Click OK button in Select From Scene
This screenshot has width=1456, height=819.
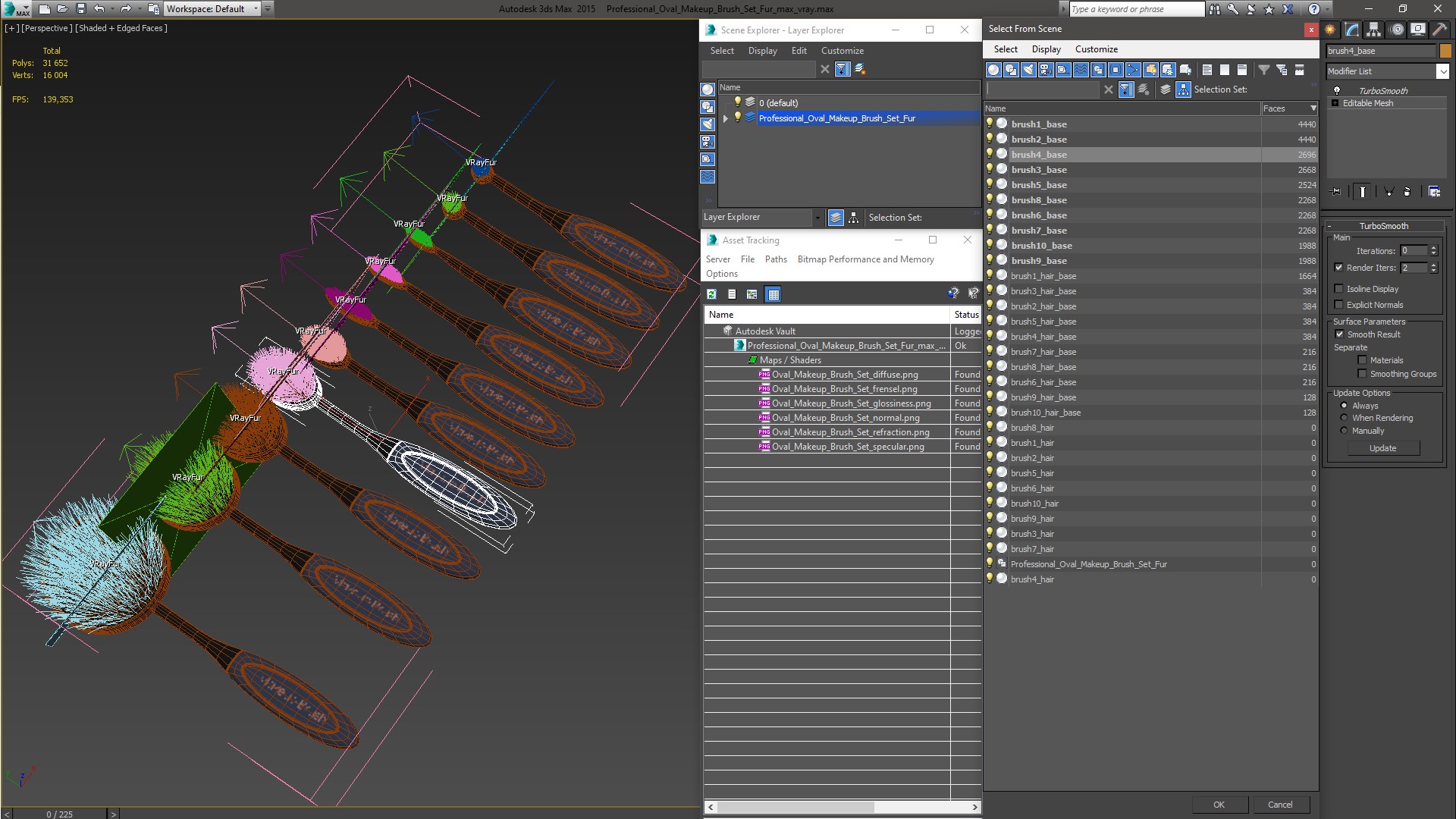point(1219,805)
